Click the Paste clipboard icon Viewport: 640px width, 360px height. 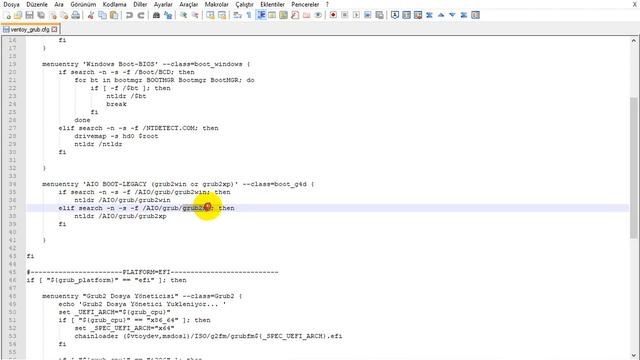[114, 15]
